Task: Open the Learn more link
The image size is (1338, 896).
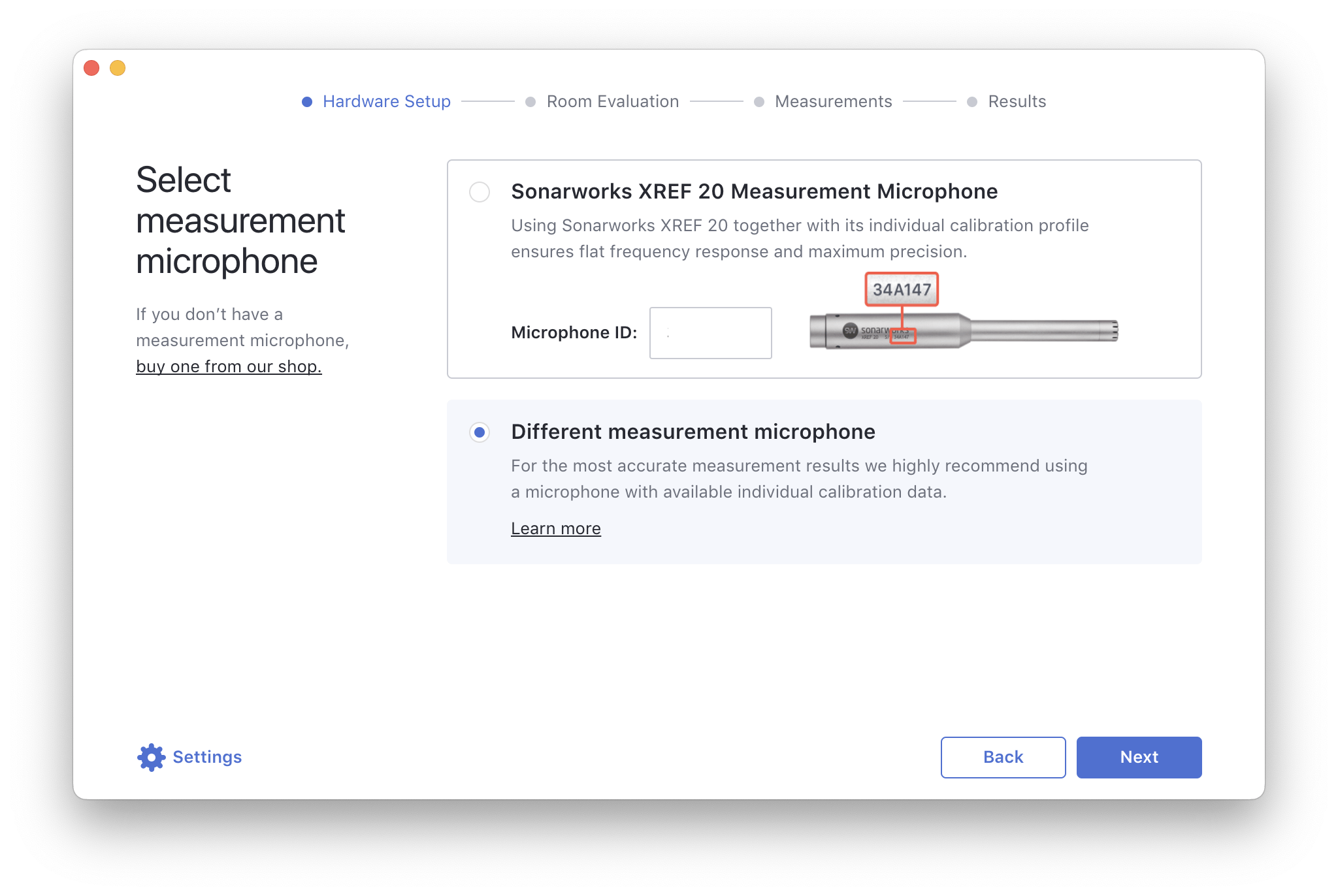Action: point(555,528)
